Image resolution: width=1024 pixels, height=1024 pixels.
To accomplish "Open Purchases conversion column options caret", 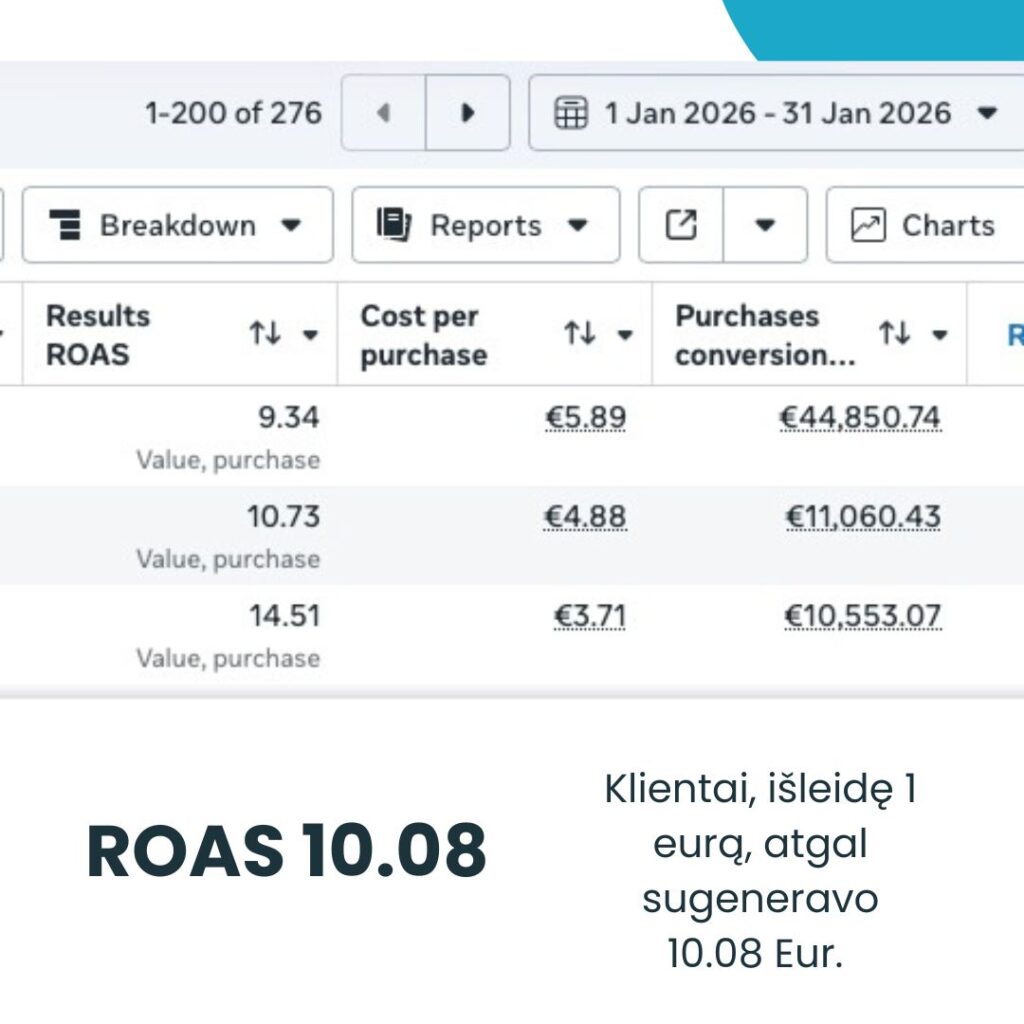I will [x=939, y=335].
